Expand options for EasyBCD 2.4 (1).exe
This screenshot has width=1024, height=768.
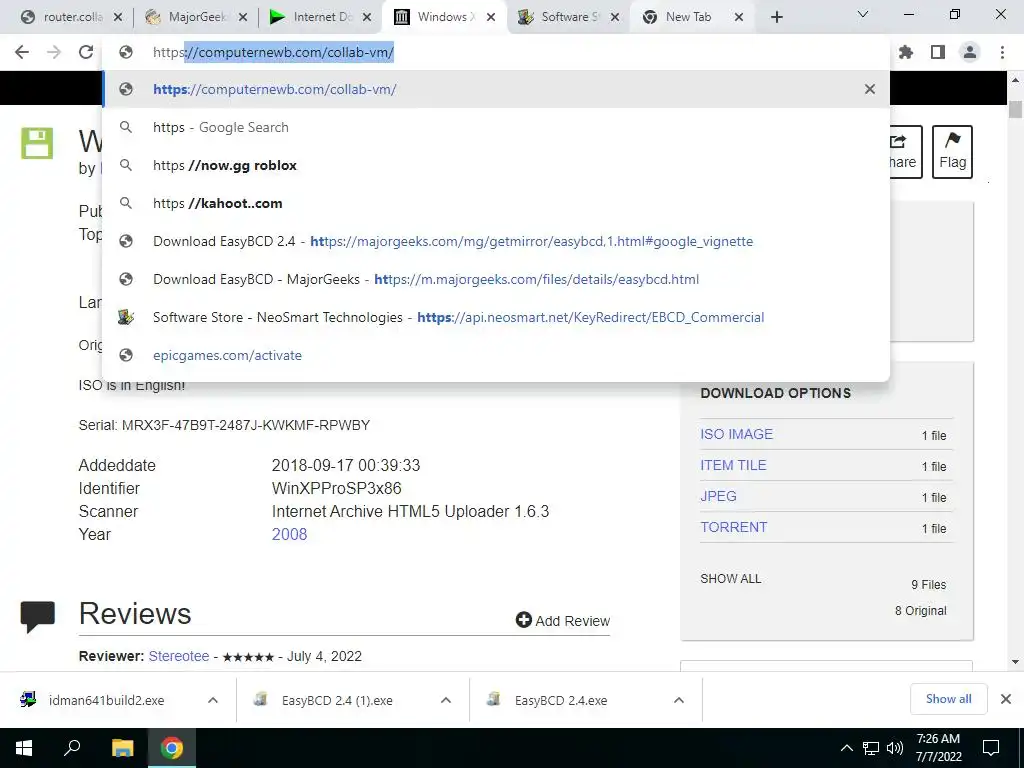tap(446, 700)
